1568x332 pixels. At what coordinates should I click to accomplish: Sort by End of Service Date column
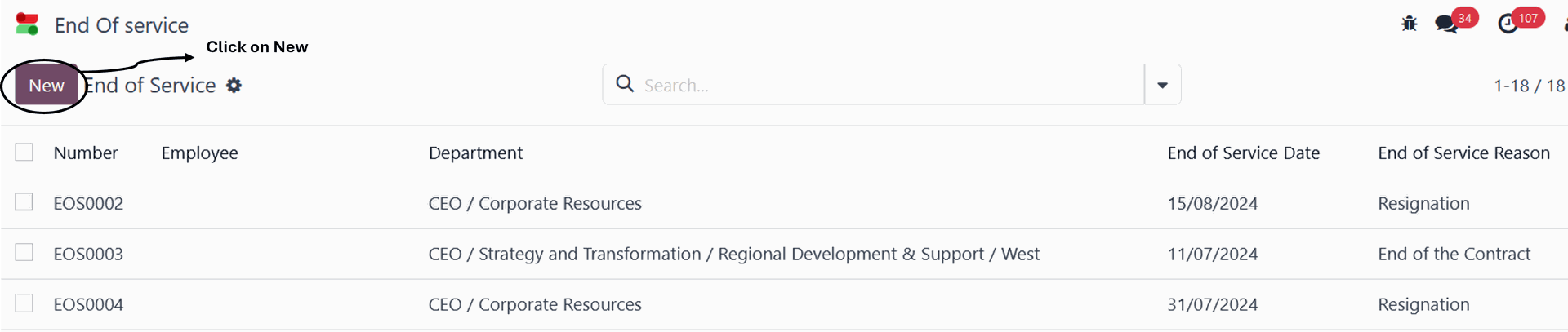(x=1243, y=153)
